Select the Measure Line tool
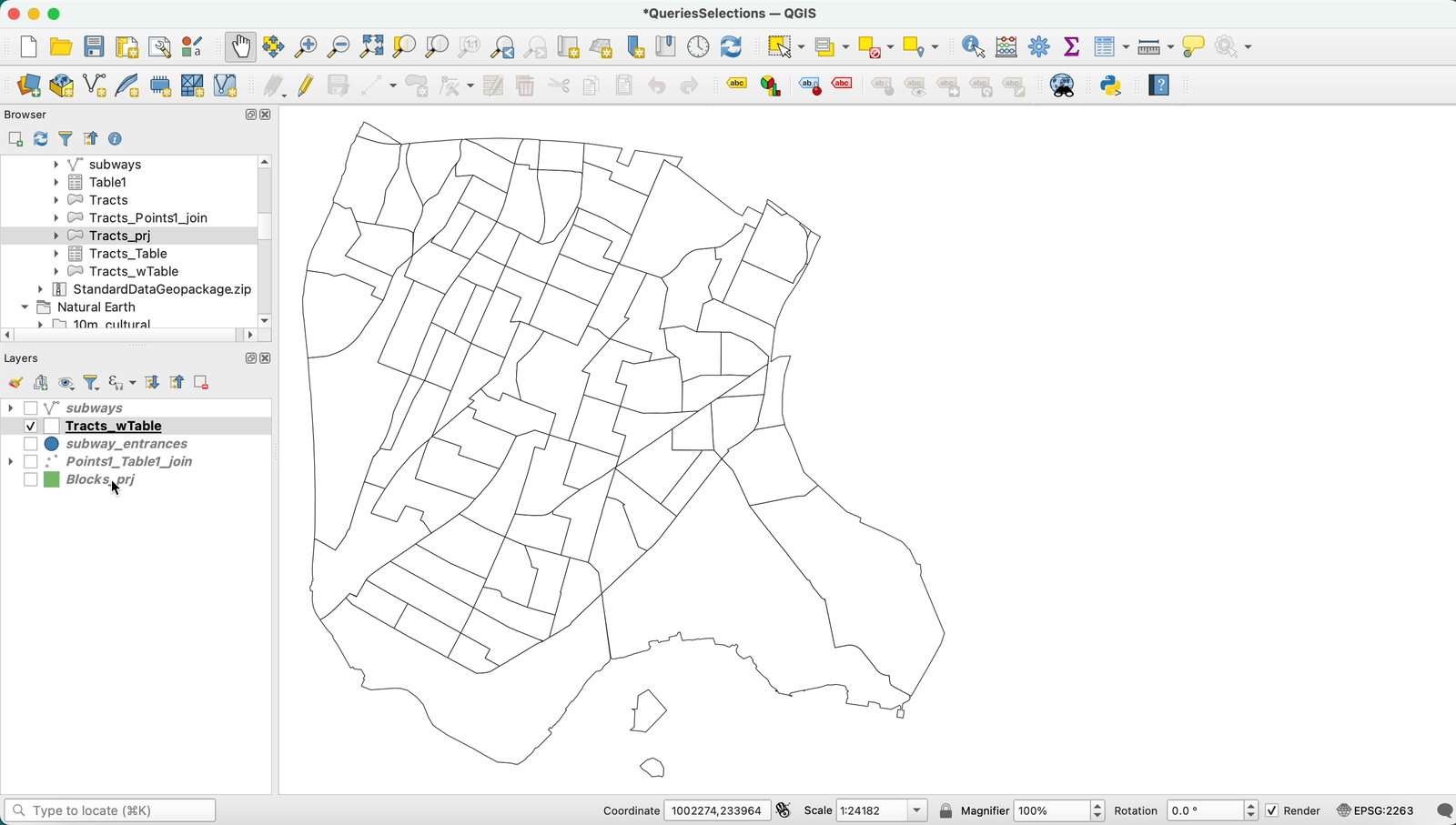This screenshot has height=825, width=1456. 1148,46
